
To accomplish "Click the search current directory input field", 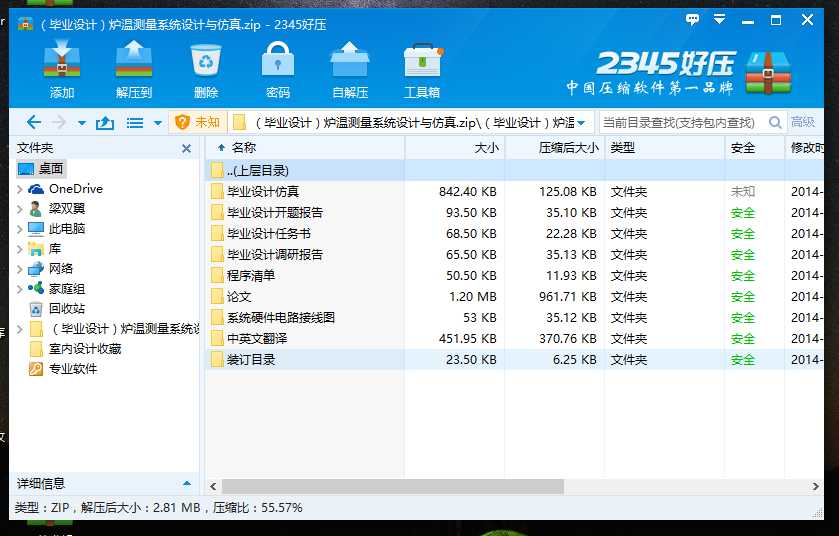I will click(x=680, y=122).
